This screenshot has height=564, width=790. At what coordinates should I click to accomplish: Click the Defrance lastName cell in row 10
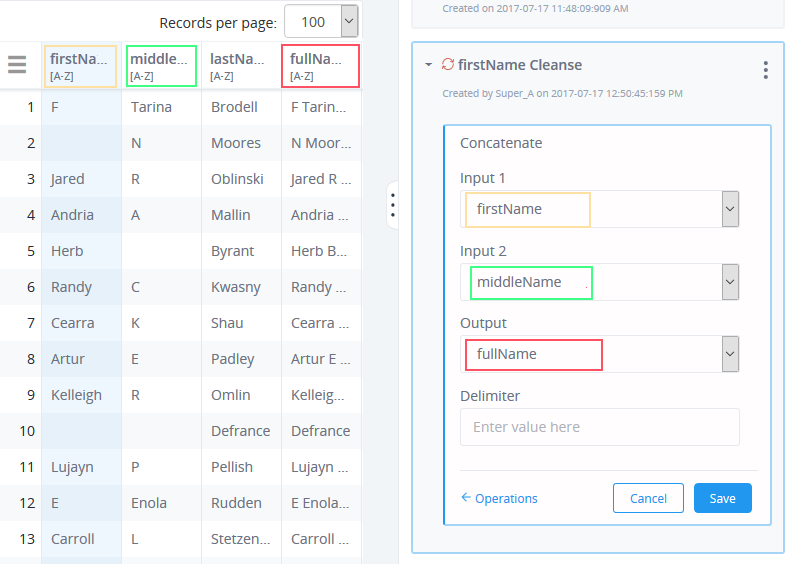click(x=241, y=431)
